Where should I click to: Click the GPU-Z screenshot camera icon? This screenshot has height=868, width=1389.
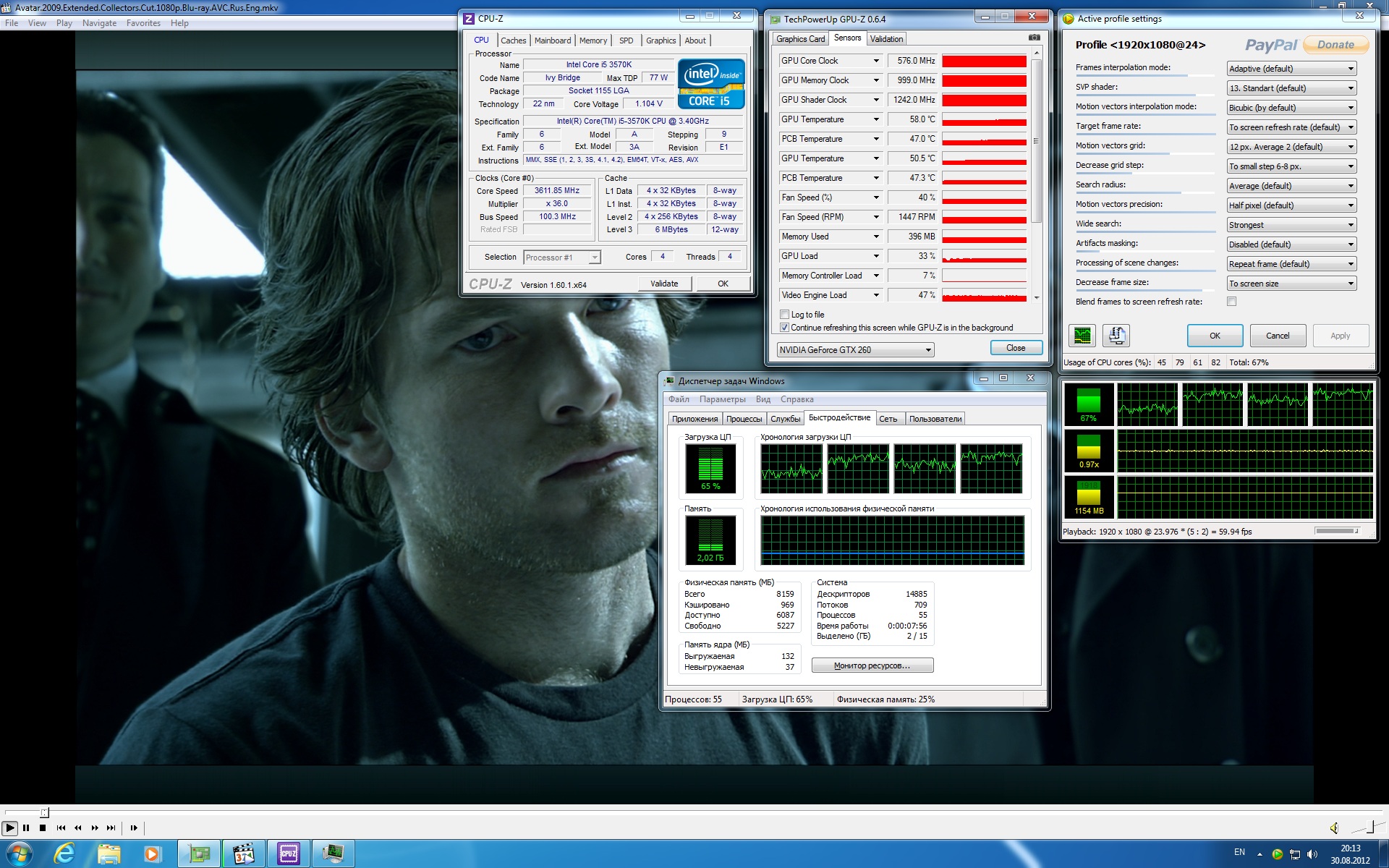click(1035, 38)
